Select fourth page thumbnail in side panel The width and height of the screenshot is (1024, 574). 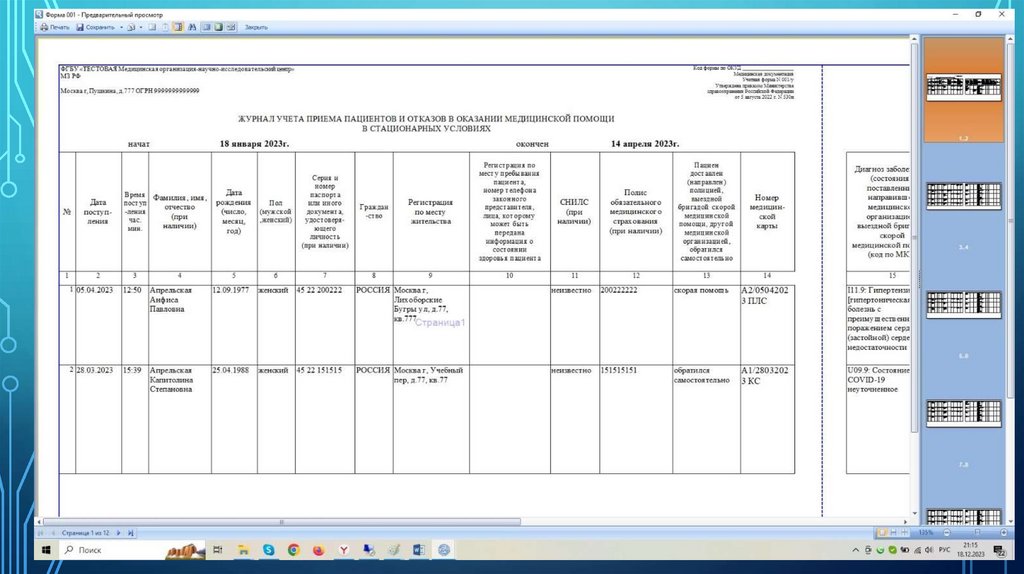pos(963,413)
